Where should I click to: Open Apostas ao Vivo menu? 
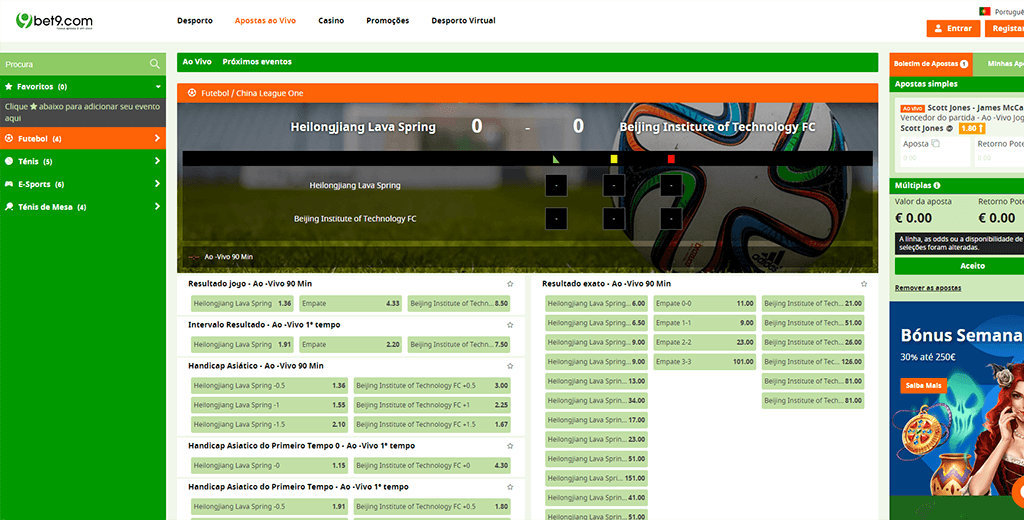coord(265,21)
